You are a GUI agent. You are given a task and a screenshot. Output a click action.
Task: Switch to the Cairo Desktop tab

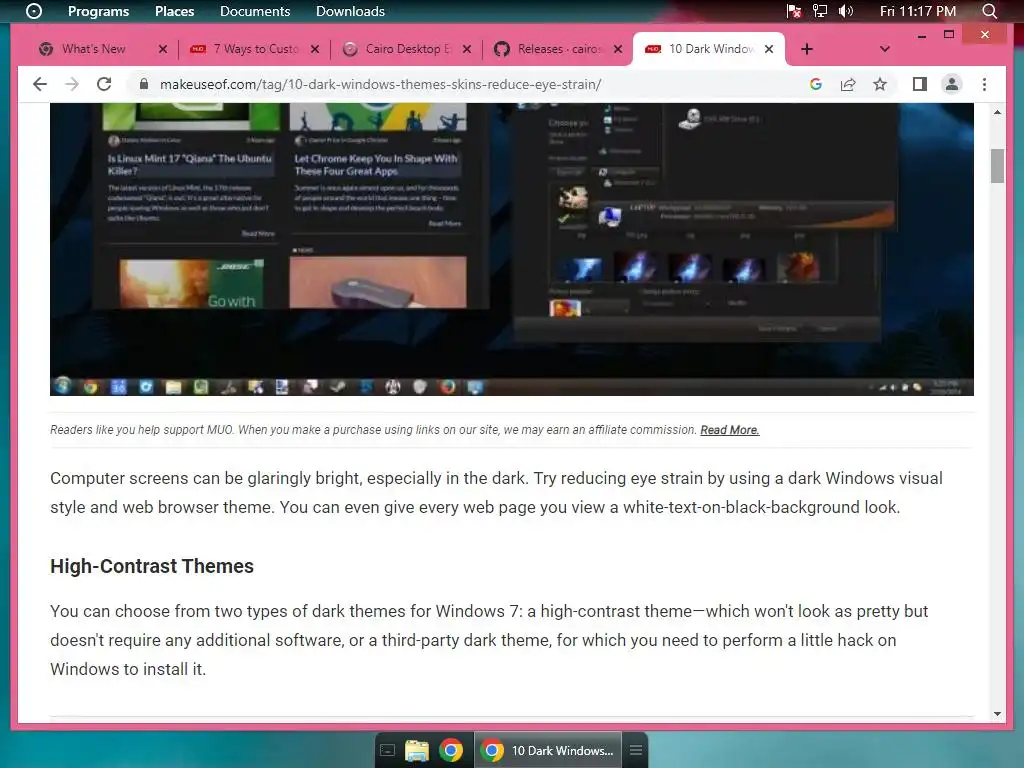coord(406,49)
